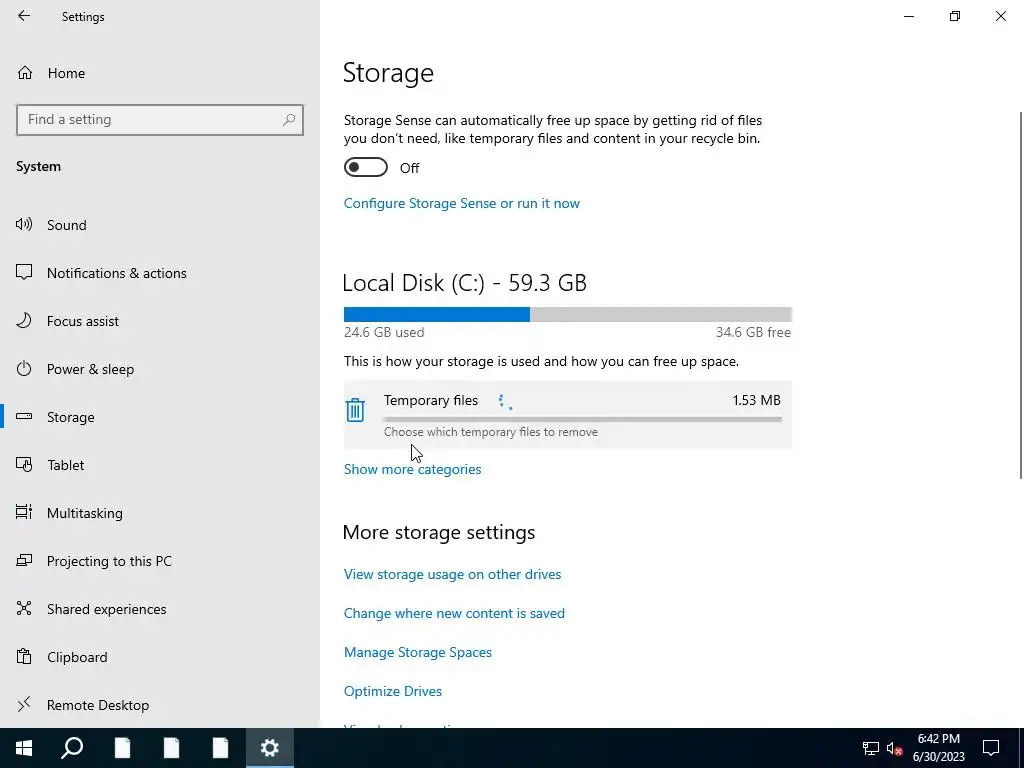Viewport: 1024px width, 768px height.
Task: Click the Notifications & actions icon
Action: pos(24,272)
